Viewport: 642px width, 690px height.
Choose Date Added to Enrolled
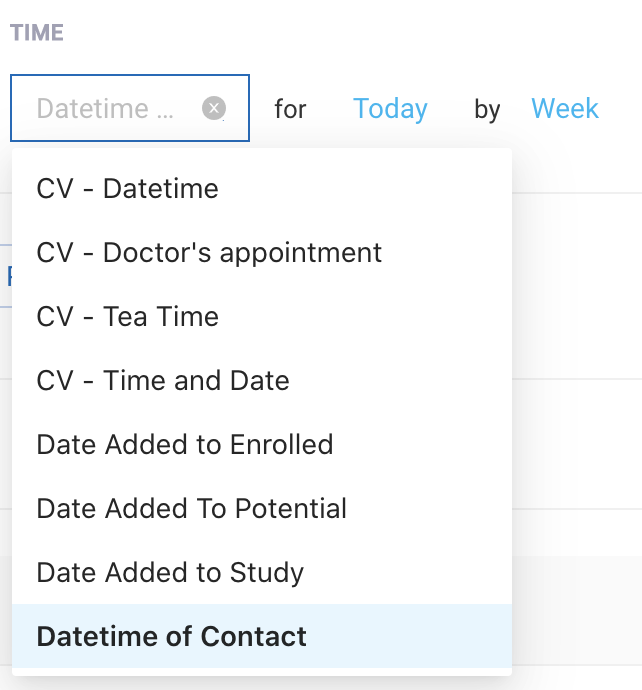click(x=184, y=444)
